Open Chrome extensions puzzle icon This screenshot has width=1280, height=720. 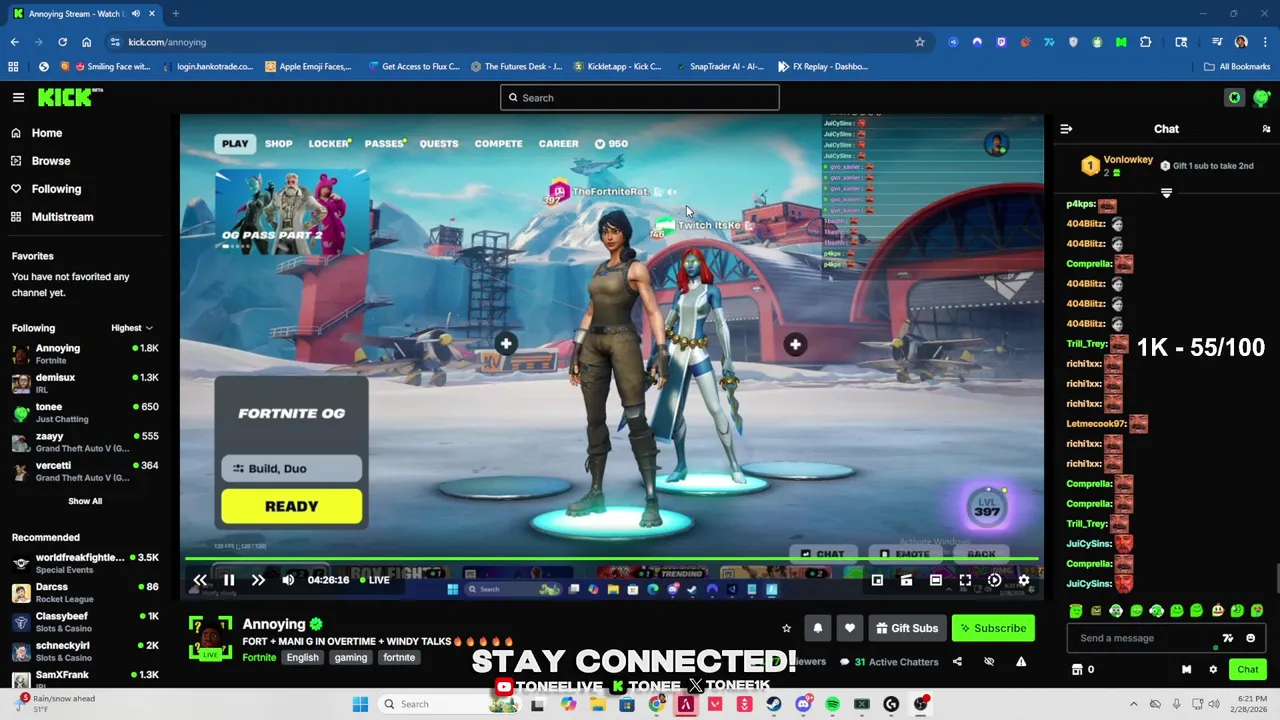(1146, 42)
